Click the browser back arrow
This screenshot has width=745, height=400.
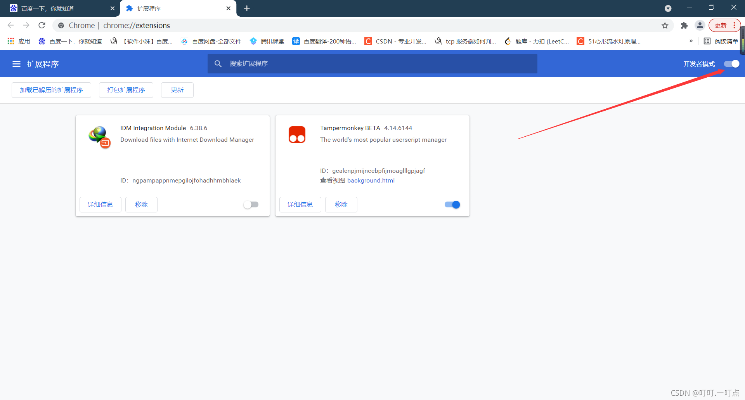click(11, 25)
